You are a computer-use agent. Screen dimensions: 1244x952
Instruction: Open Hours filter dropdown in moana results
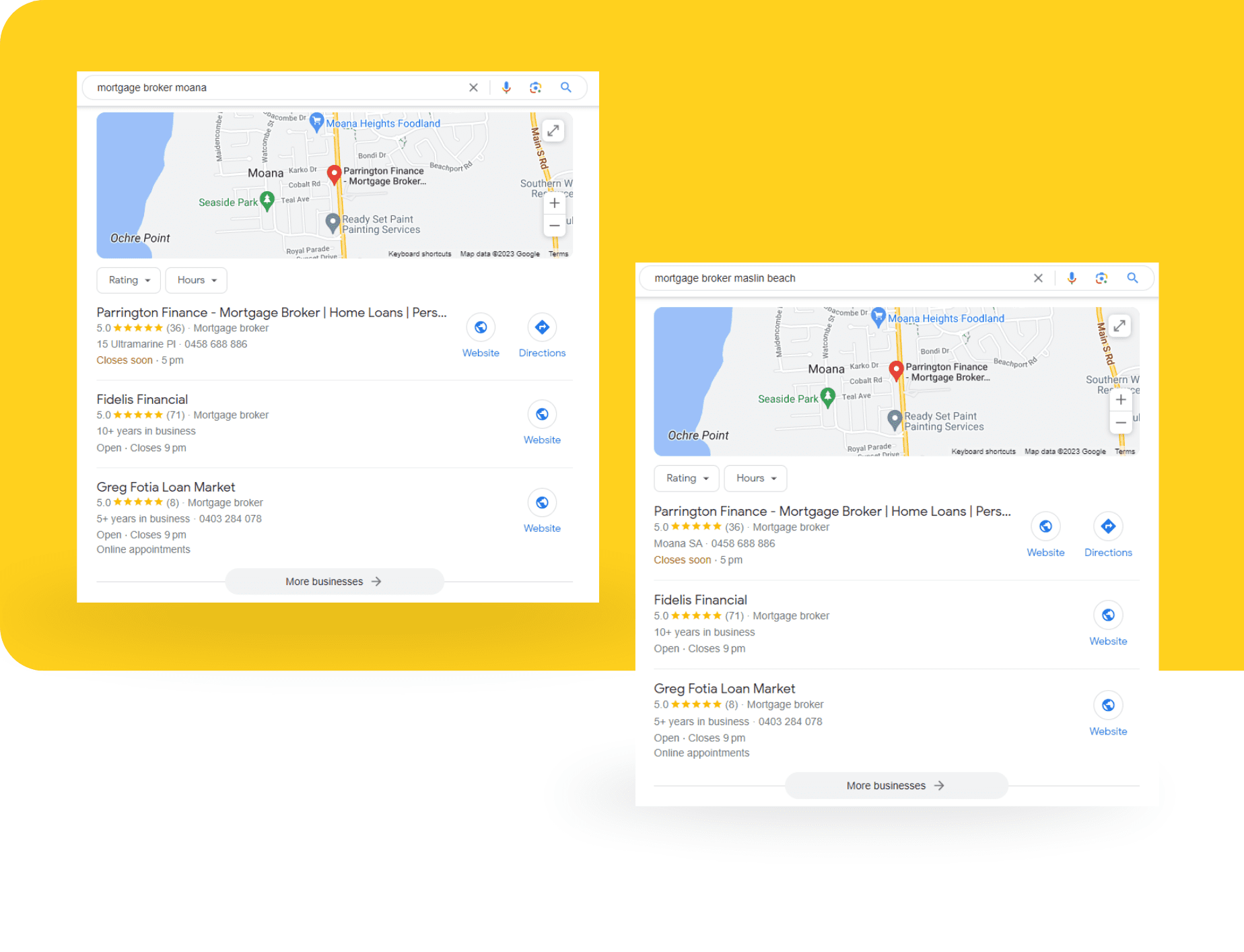point(196,280)
